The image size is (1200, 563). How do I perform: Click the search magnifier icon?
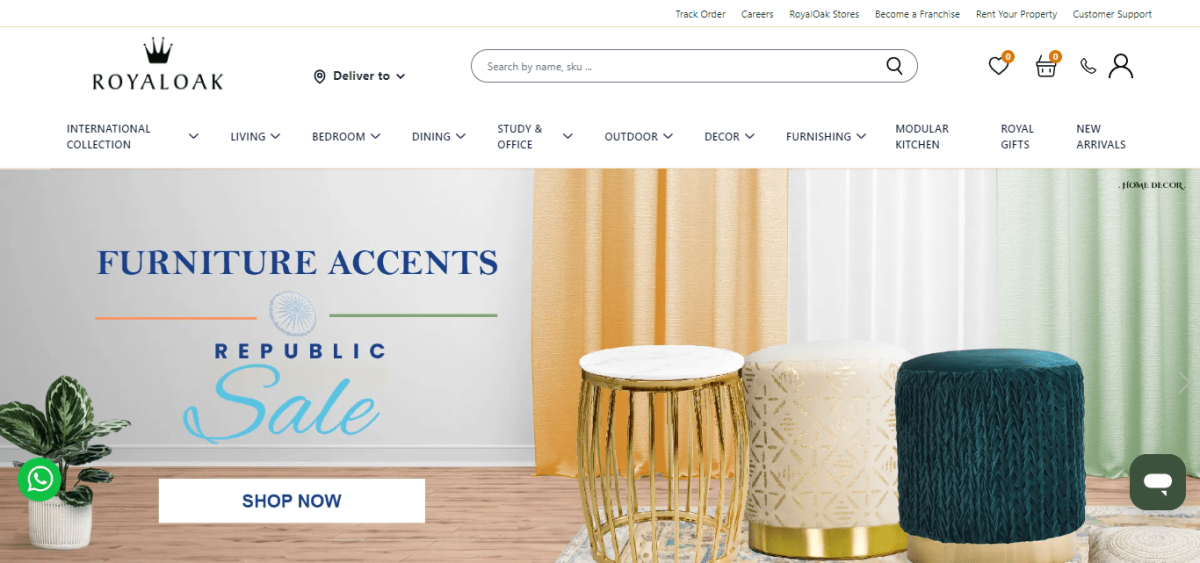coord(894,66)
